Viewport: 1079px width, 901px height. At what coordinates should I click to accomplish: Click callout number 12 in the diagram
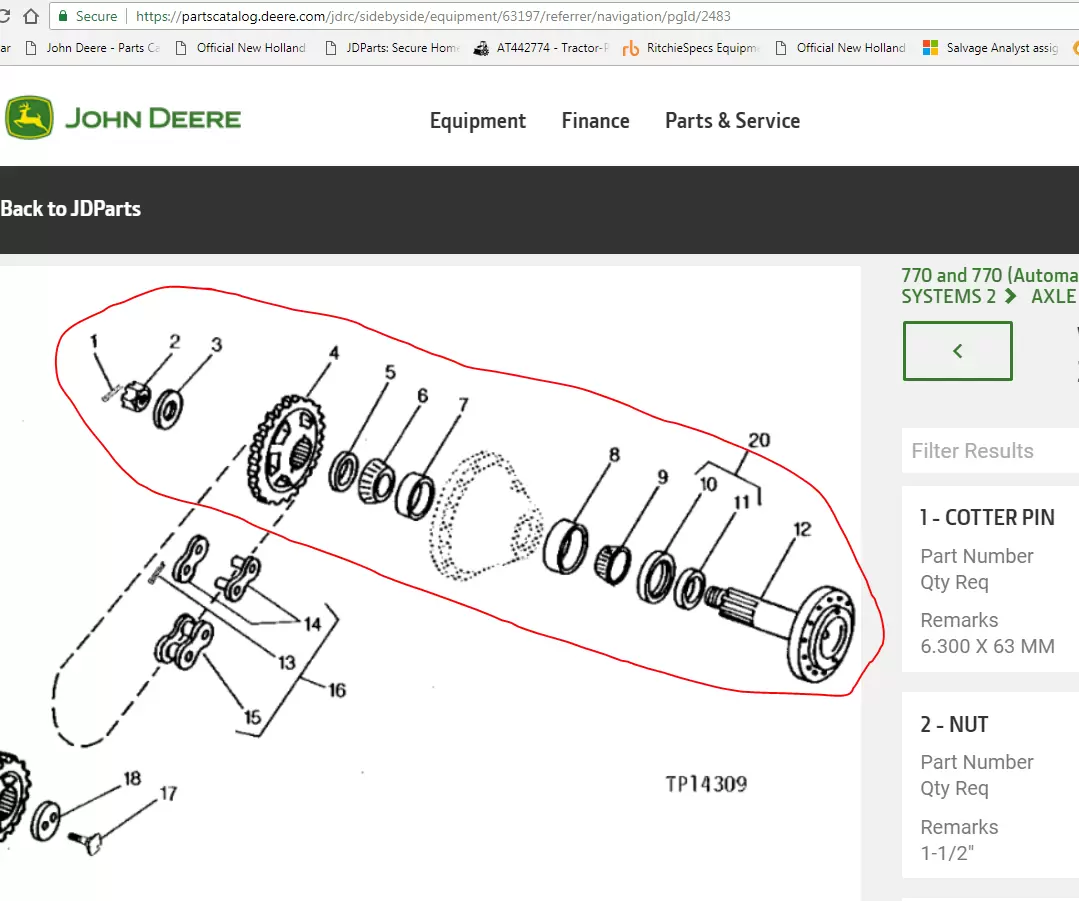802,529
